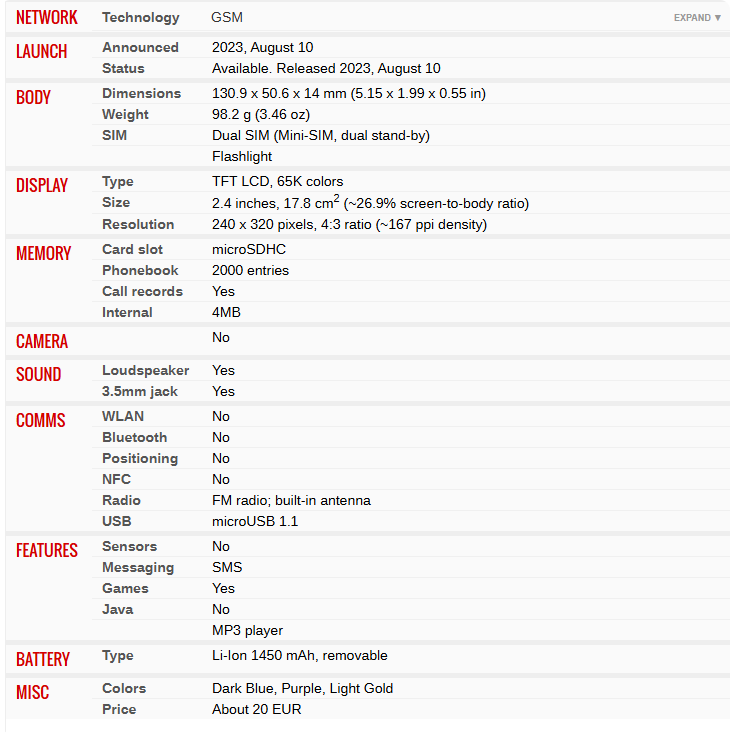730x733 pixels.
Task: Expand the Network section details
Action: pyautogui.click(x=697, y=18)
